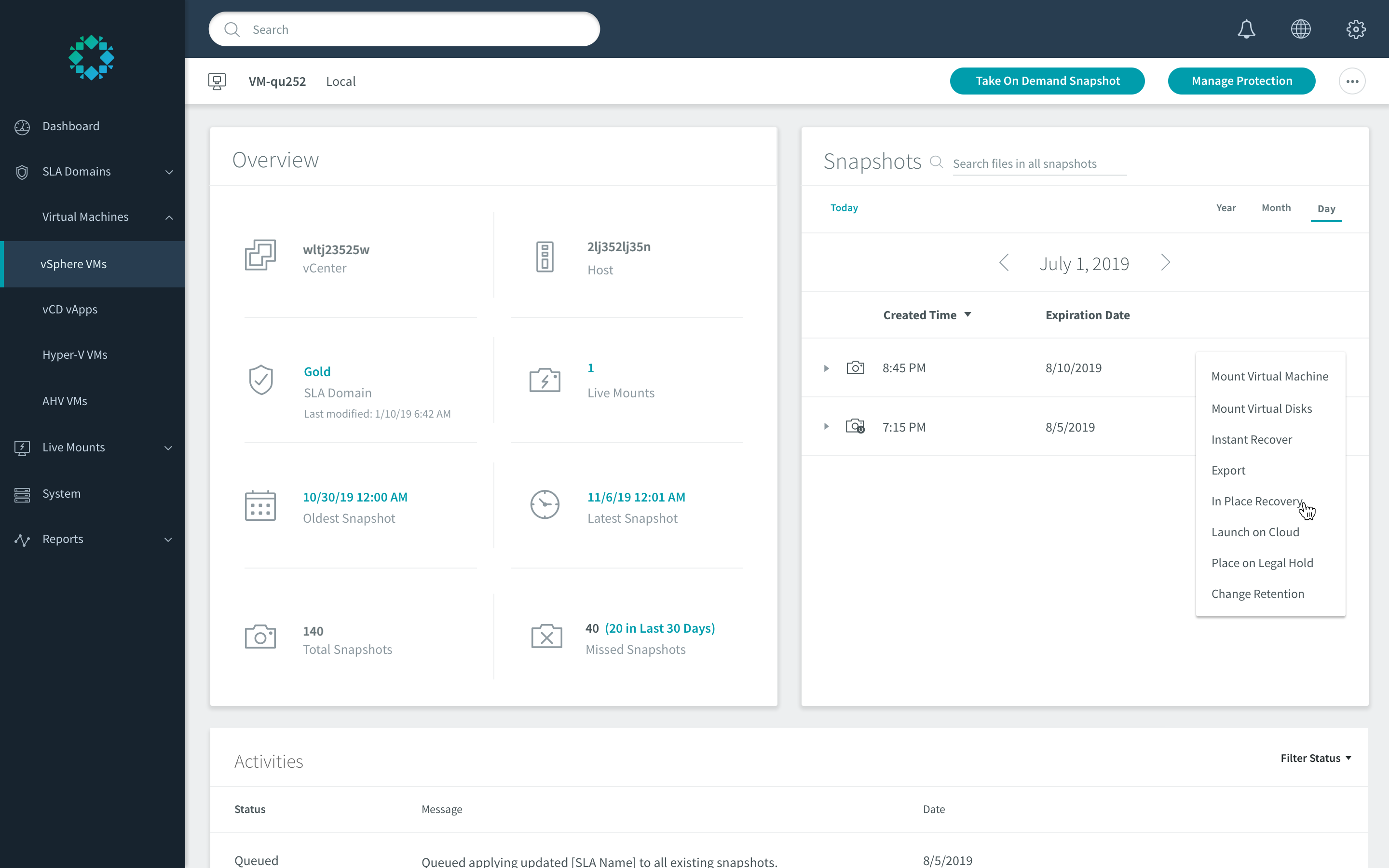Click the globe language icon
Viewport: 1389px width, 868px height.
1301,29
